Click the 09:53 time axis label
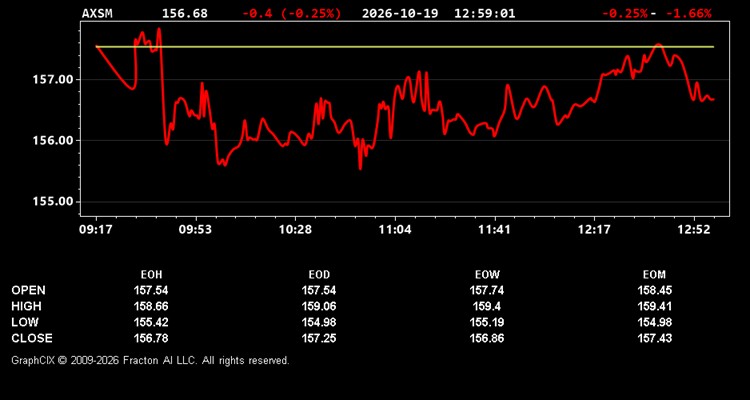750x400 pixels. click(x=195, y=230)
